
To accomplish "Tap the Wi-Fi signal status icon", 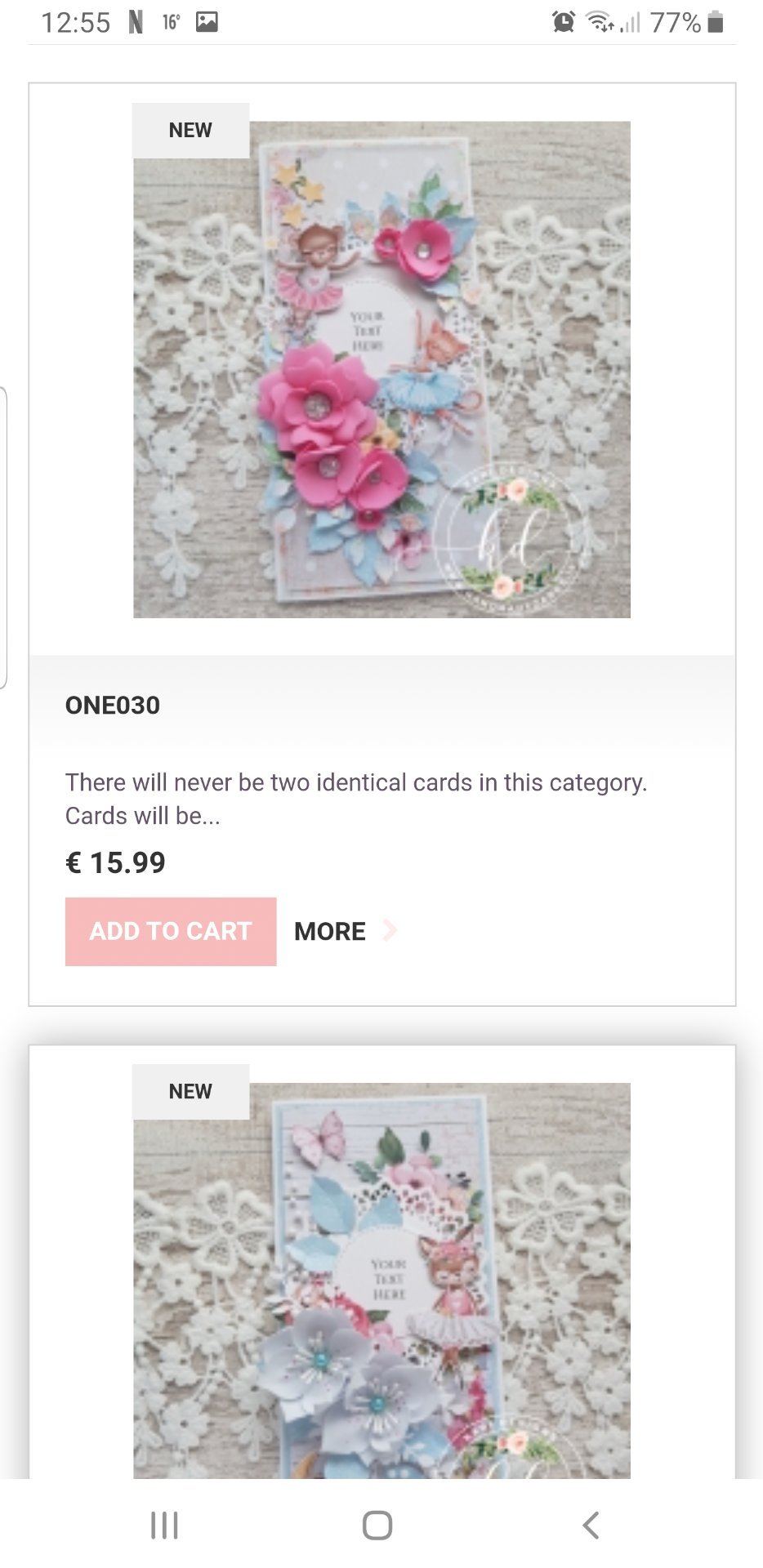I will (600, 22).
